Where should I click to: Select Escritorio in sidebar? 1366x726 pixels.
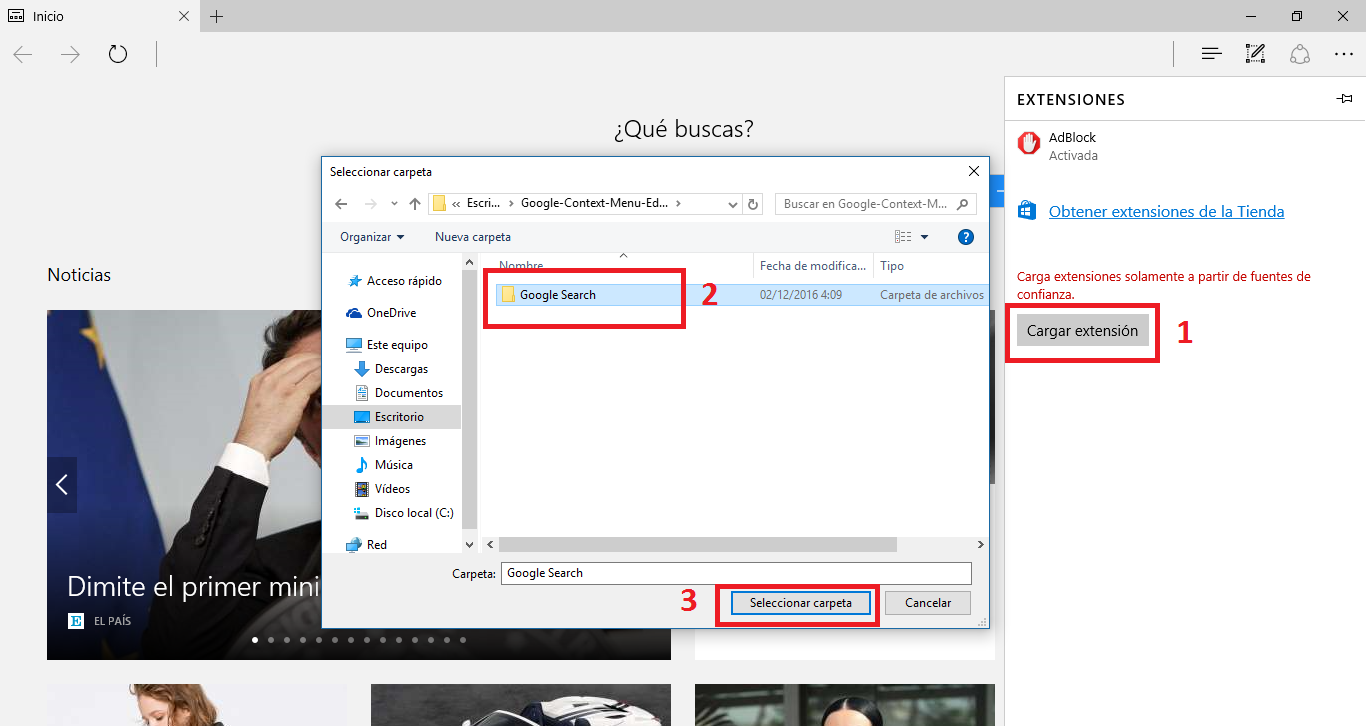(x=391, y=417)
